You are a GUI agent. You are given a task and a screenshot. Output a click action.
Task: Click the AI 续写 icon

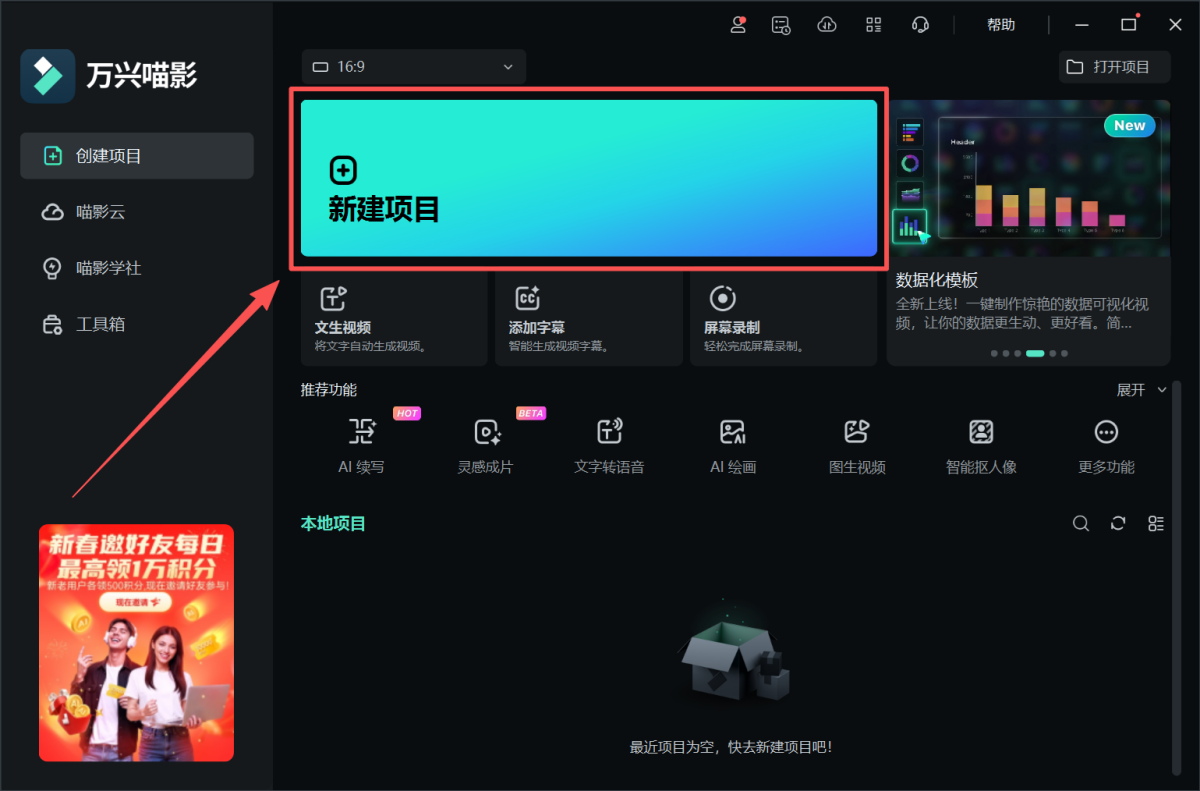point(361,432)
